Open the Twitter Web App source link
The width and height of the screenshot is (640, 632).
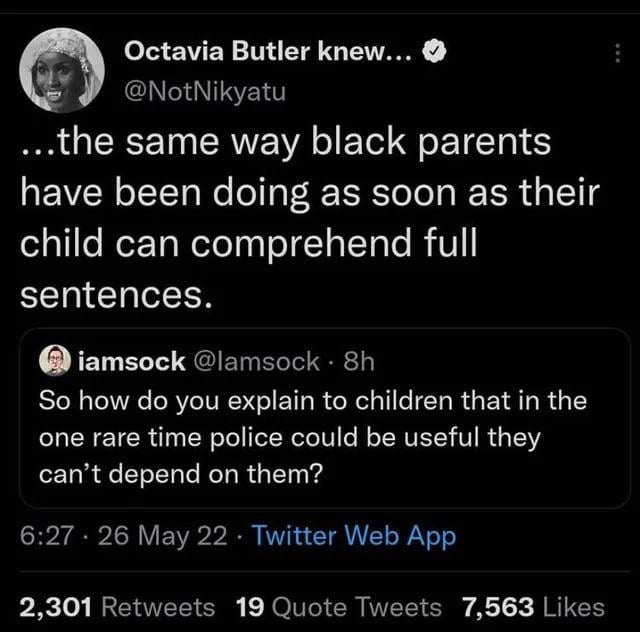coord(354,536)
